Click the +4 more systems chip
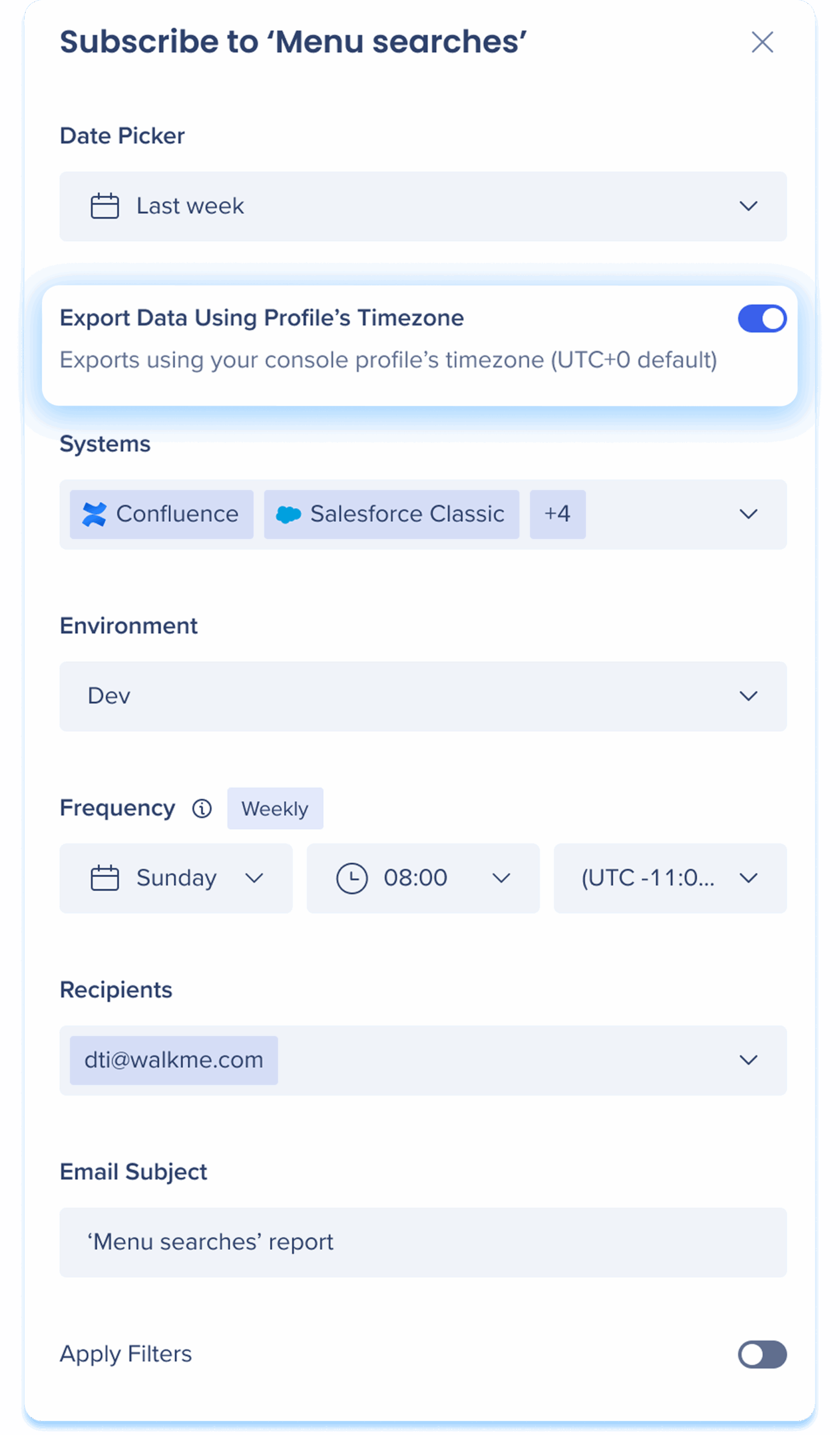 click(x=557, y=514)
